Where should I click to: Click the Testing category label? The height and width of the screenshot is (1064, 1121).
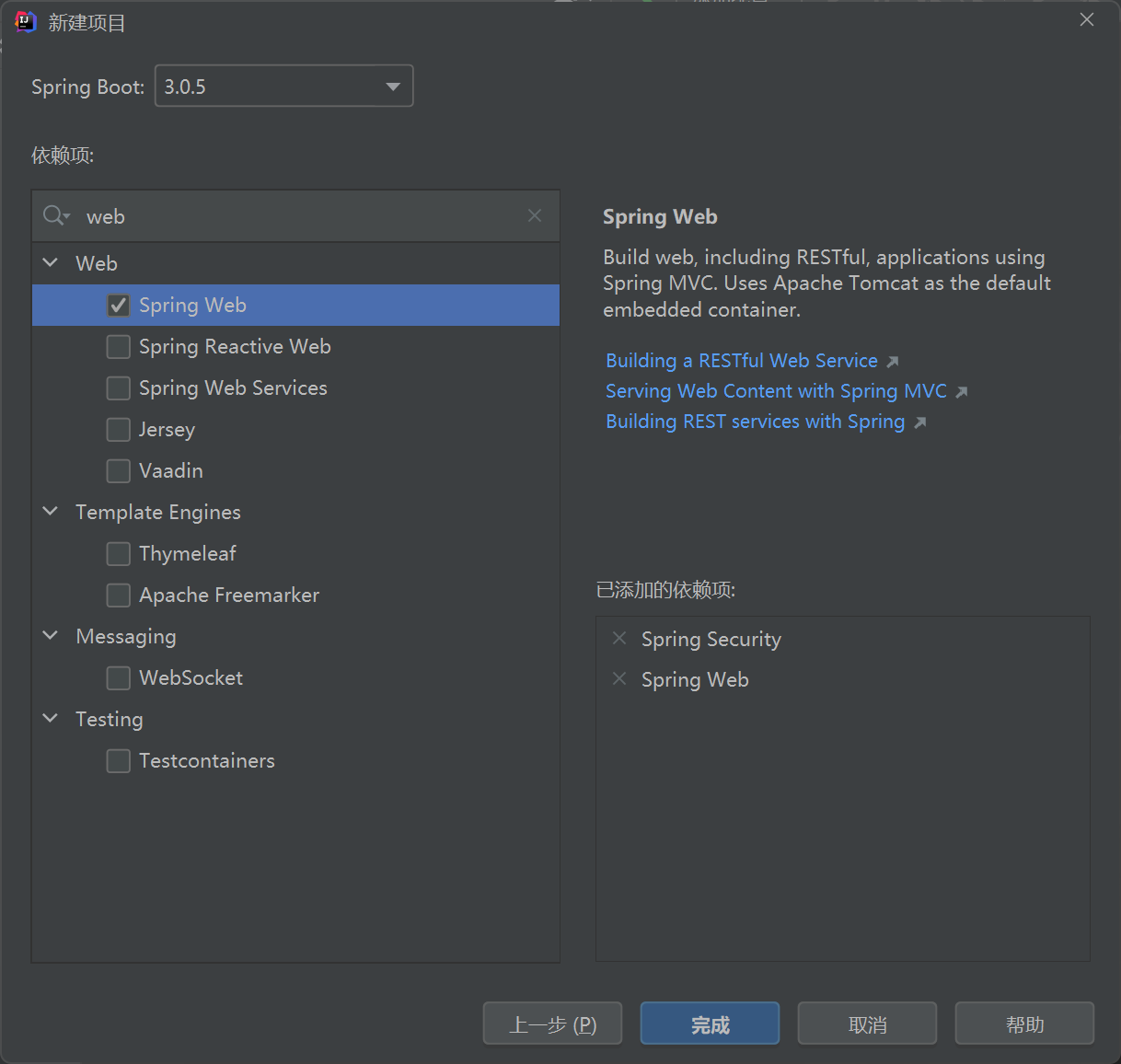[x=109, y=719]
